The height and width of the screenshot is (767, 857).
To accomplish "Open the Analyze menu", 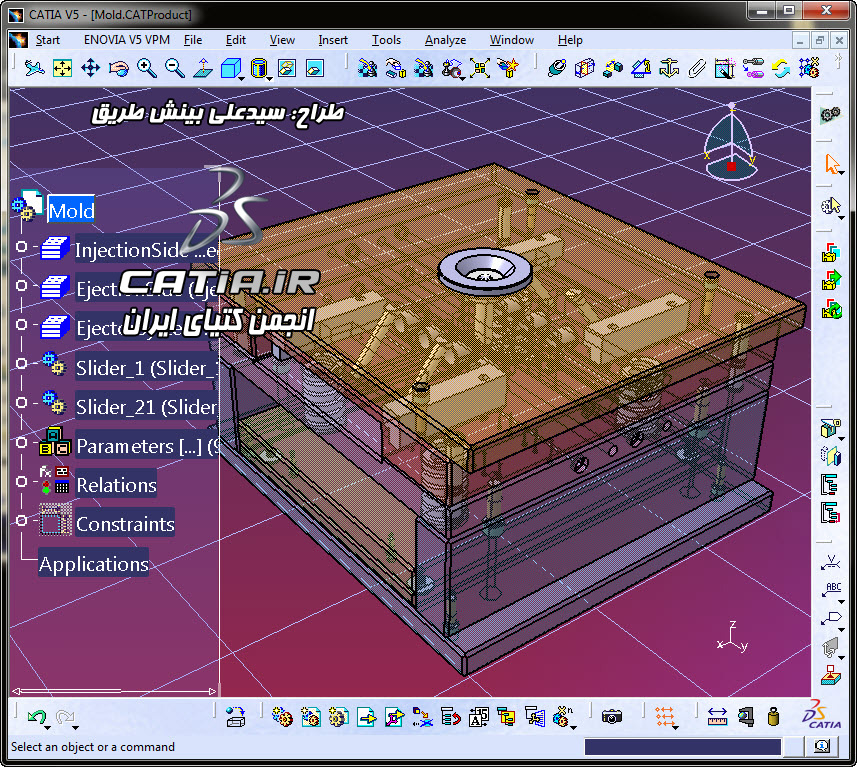I will pyautogui.click(x=445, y=40).
